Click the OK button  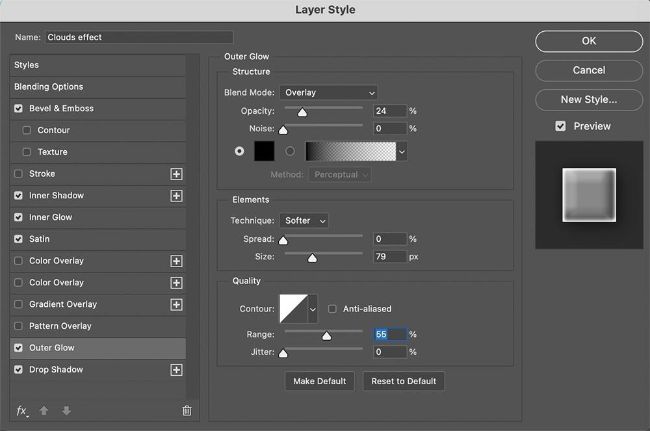point(588,41)
